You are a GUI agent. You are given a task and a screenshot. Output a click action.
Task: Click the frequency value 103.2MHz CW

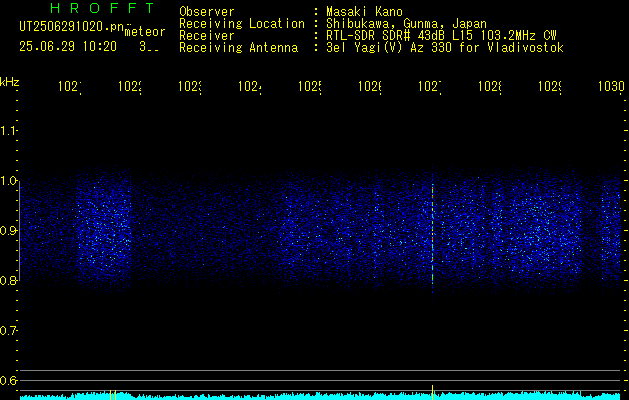518,36
